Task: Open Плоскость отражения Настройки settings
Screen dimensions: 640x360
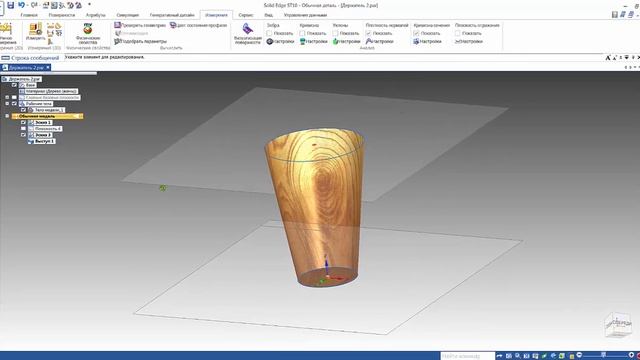Action: click(x=469, y=41)
